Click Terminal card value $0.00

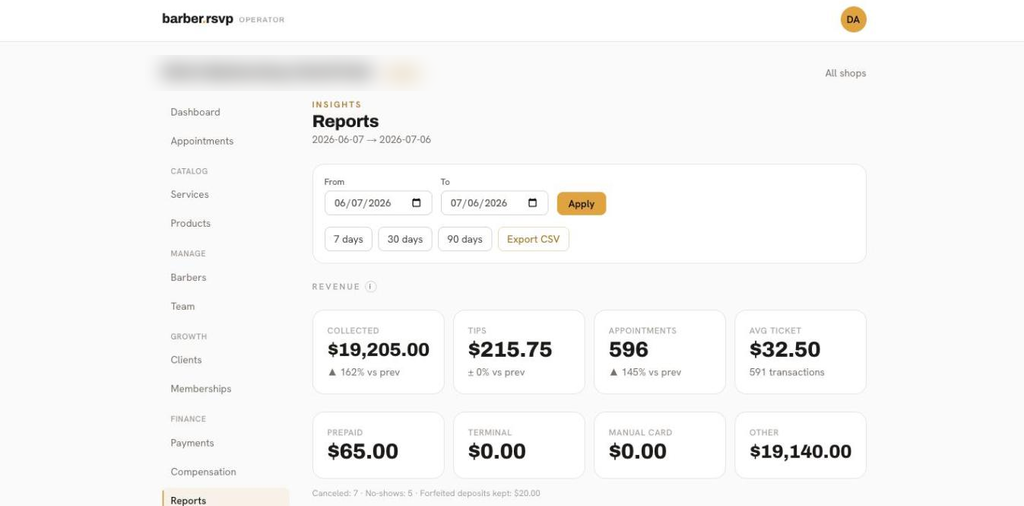pos(497,451)
